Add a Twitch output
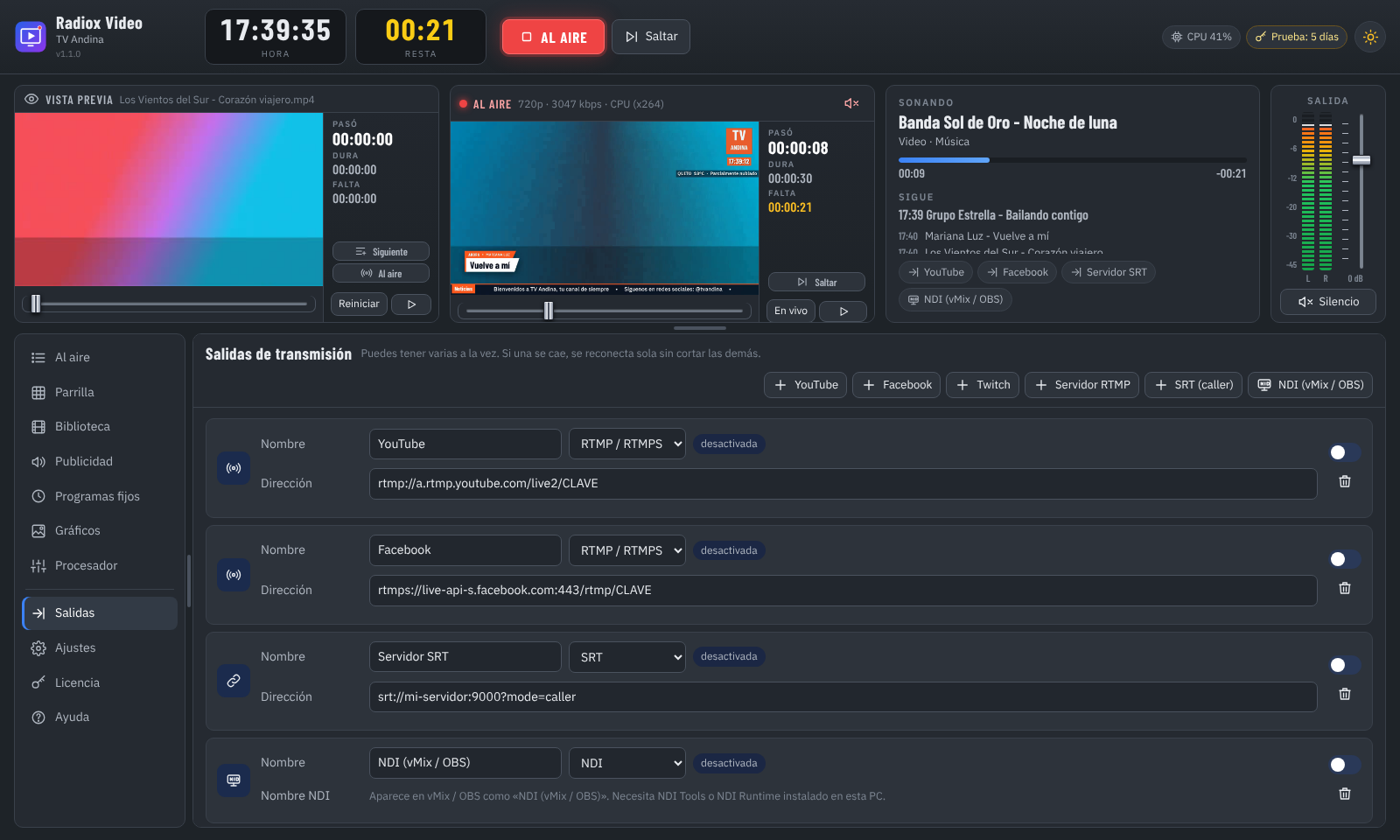Viewport: 1400px width, 840px height. point(983,385)
